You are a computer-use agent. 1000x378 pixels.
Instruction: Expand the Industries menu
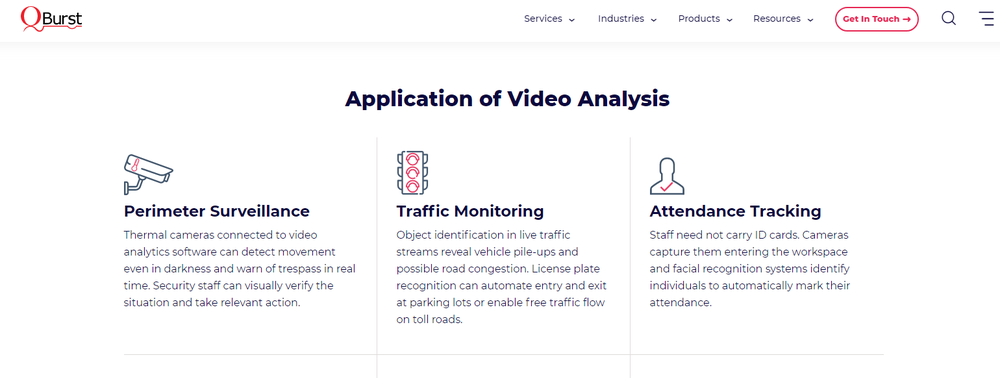pos(627,19)
